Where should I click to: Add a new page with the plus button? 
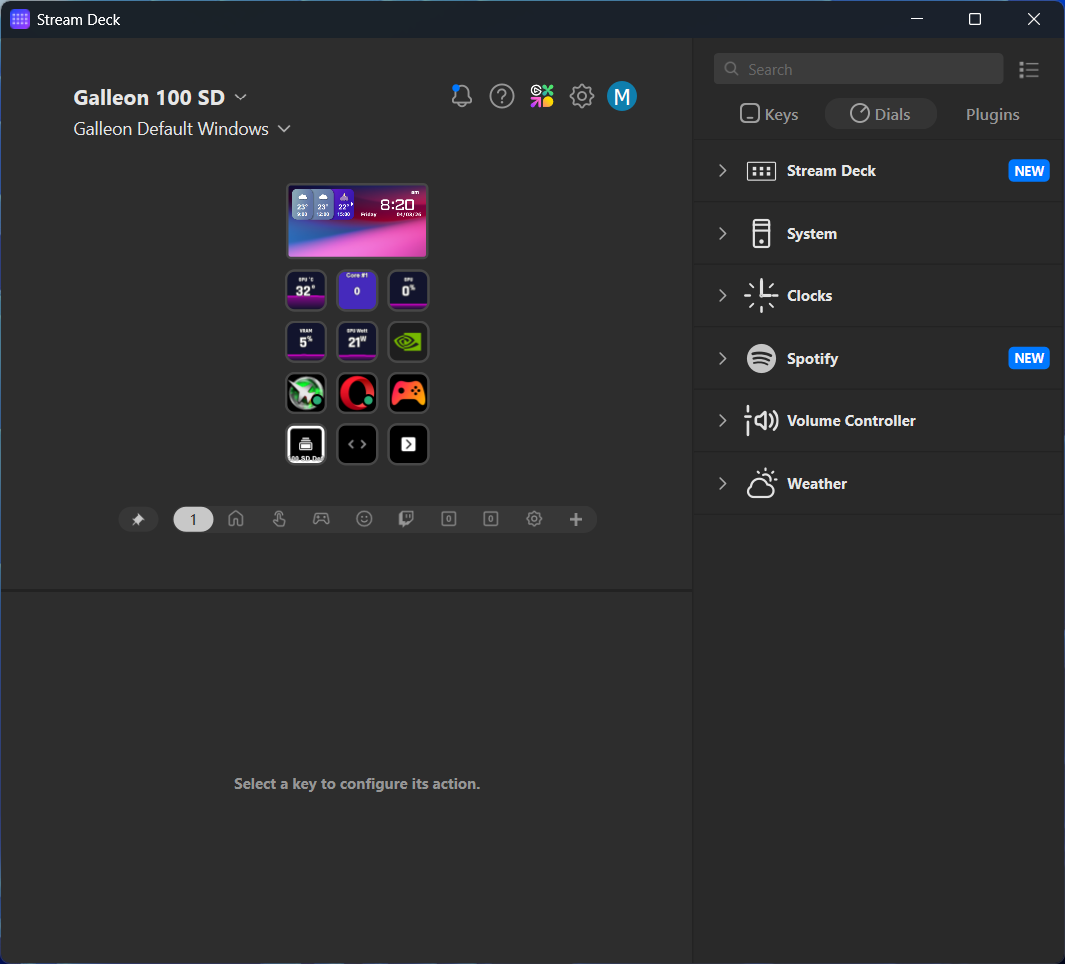576,518
